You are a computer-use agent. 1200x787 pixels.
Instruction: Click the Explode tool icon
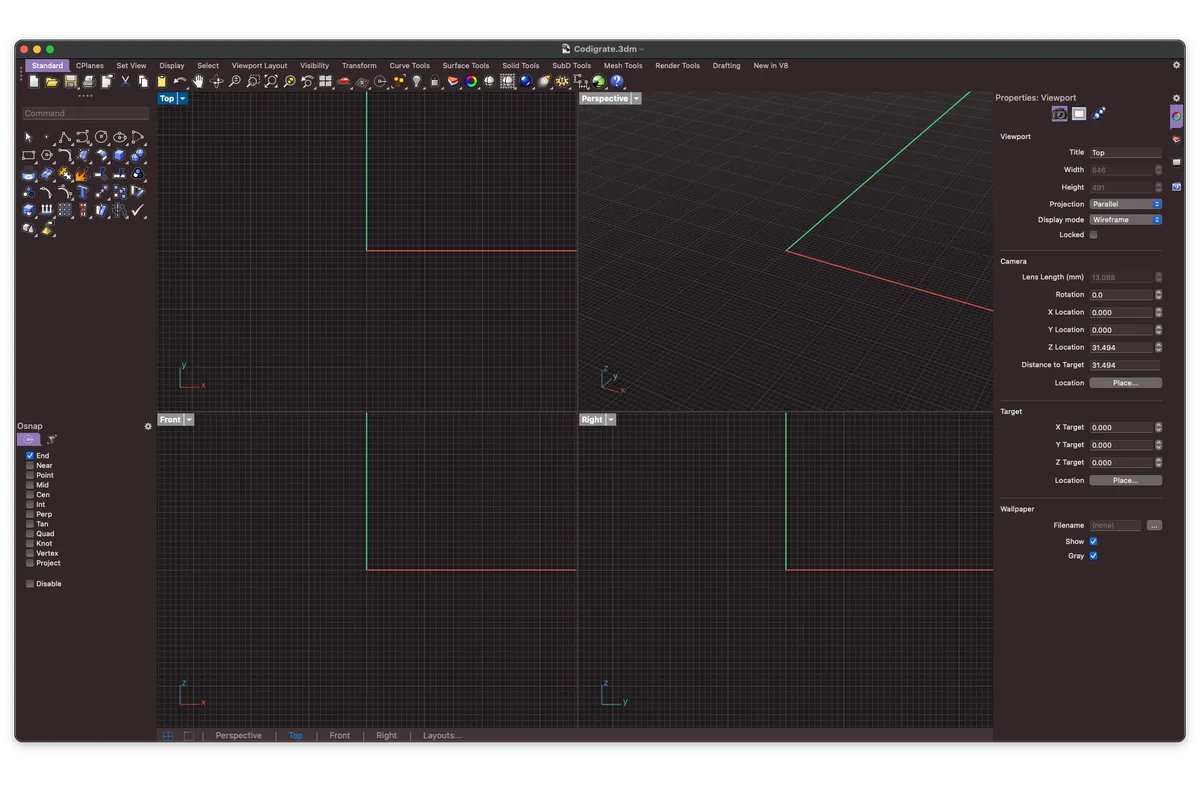83,174
